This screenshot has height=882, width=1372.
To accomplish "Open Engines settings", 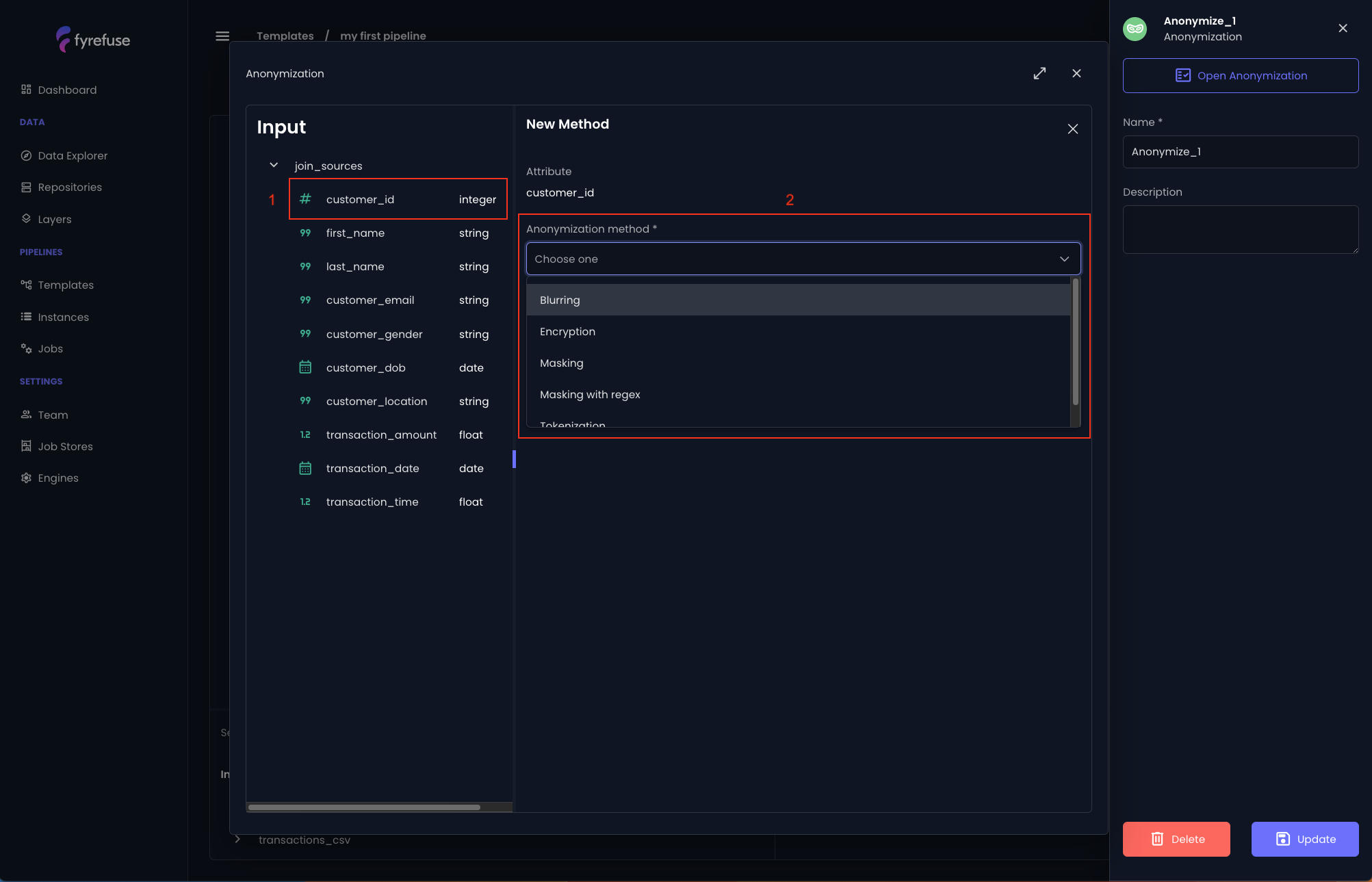I will [58, 478].
